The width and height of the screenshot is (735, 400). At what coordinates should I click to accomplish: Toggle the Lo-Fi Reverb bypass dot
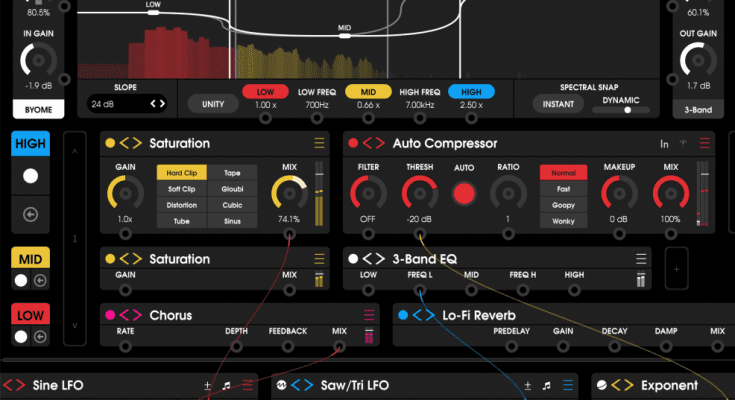[402, 315]
